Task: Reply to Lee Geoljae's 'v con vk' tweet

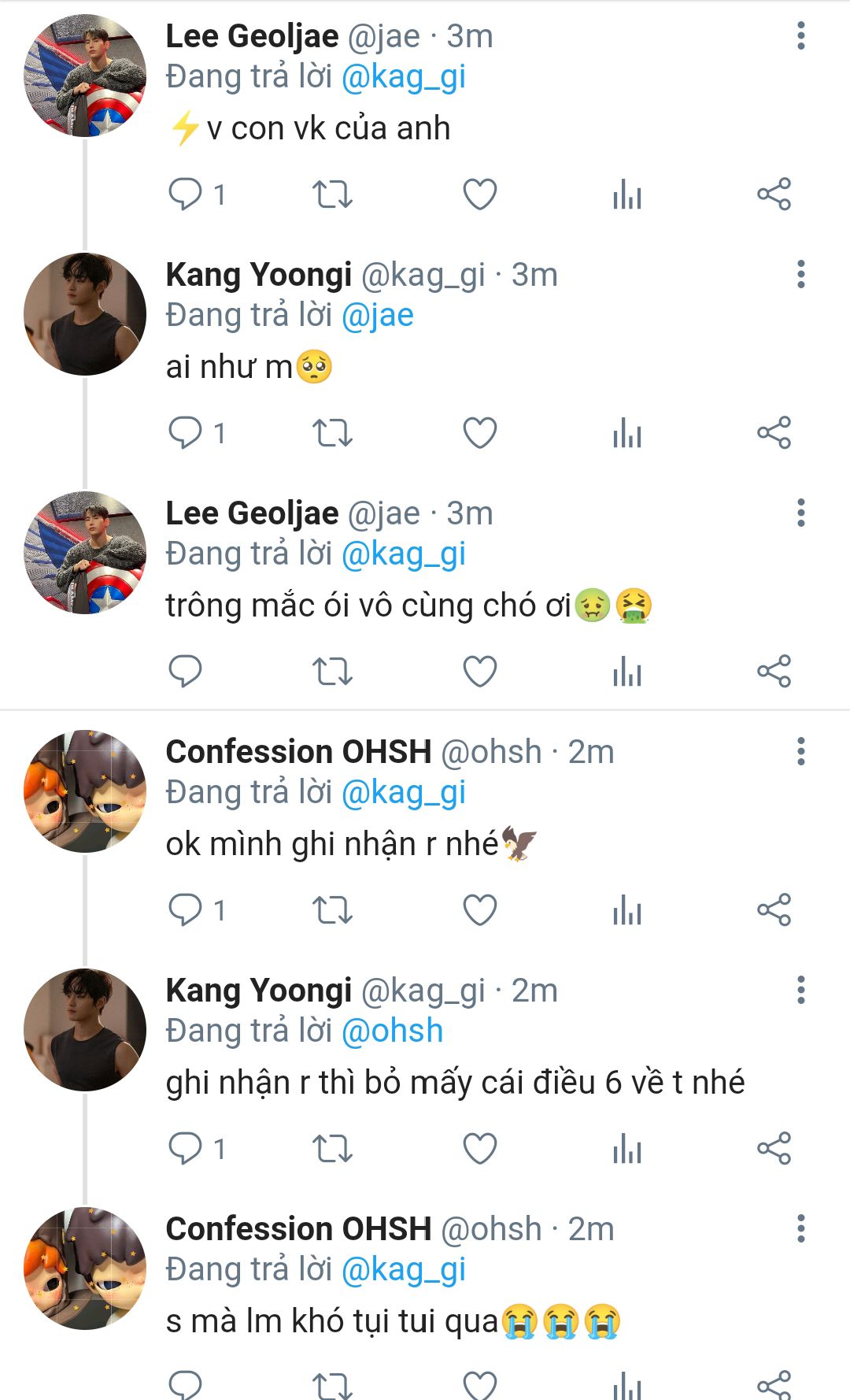Action: pos(186,194)
